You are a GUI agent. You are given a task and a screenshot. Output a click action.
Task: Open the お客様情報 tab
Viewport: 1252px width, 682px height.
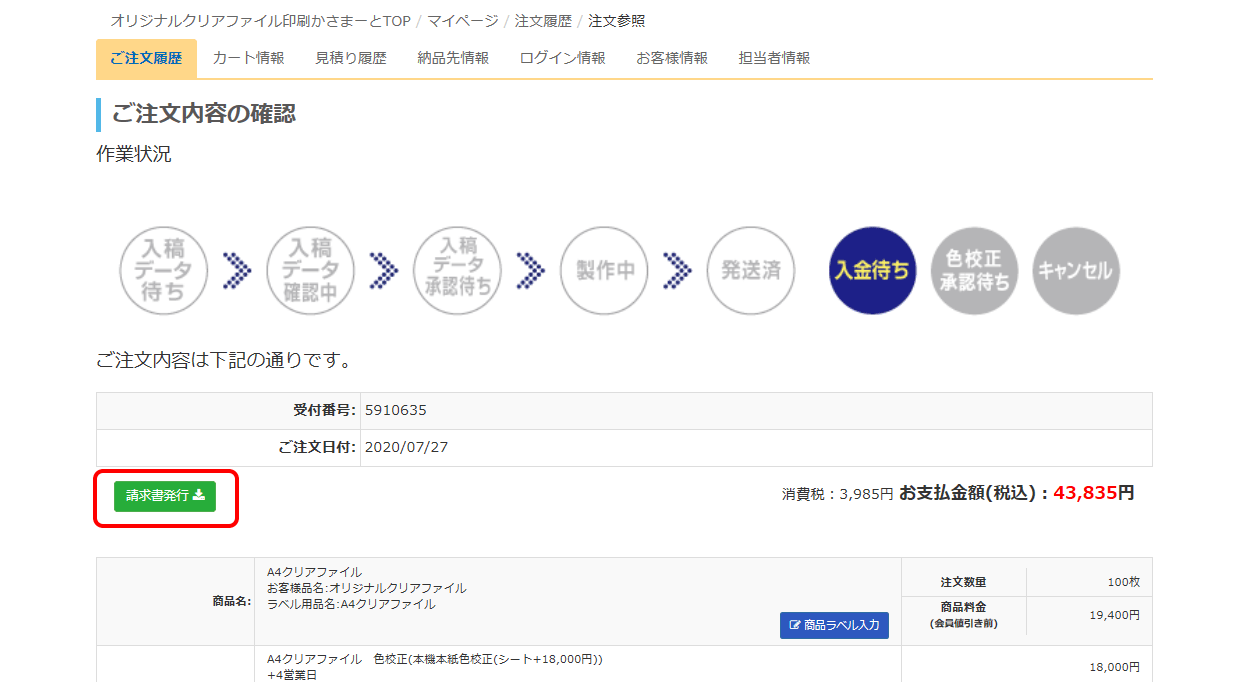click(672, 58)
